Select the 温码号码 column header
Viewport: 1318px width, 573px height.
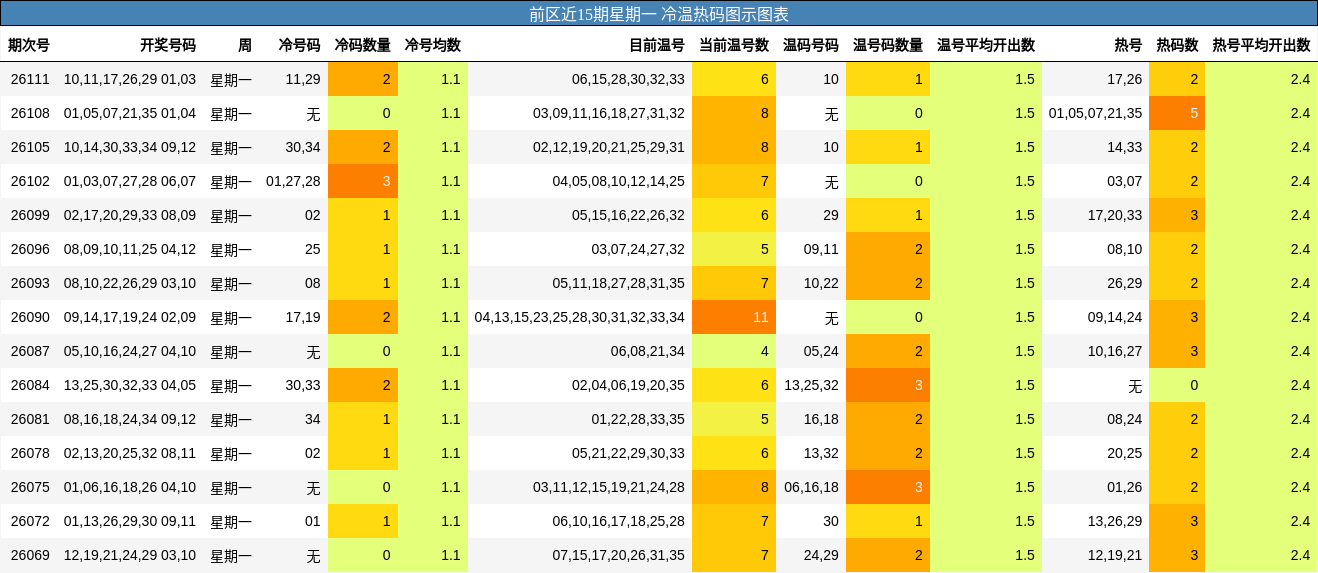(811, 45)
